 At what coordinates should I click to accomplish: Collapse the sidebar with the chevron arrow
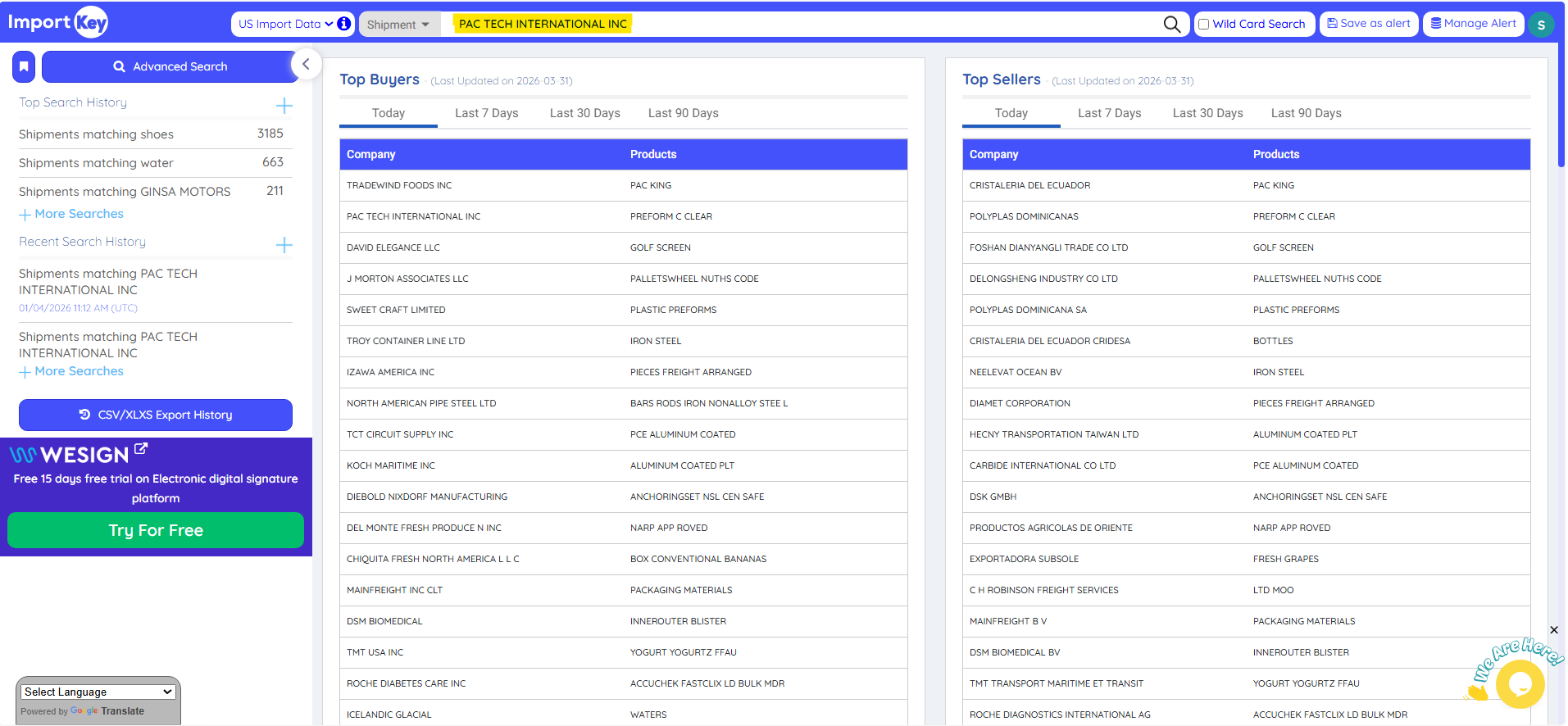[306, 64]
